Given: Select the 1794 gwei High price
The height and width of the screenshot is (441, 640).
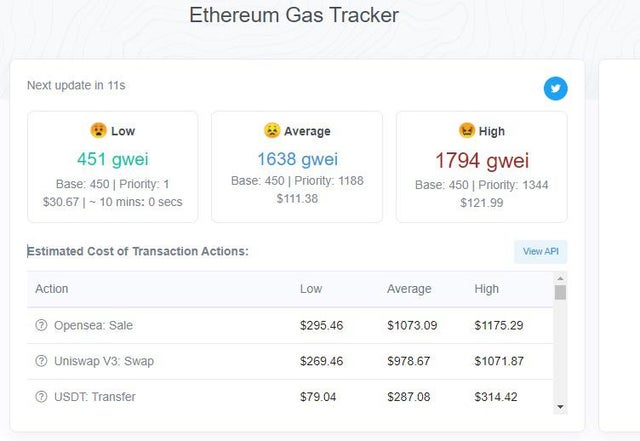Looking at the screenshot, I should [482, 160].
